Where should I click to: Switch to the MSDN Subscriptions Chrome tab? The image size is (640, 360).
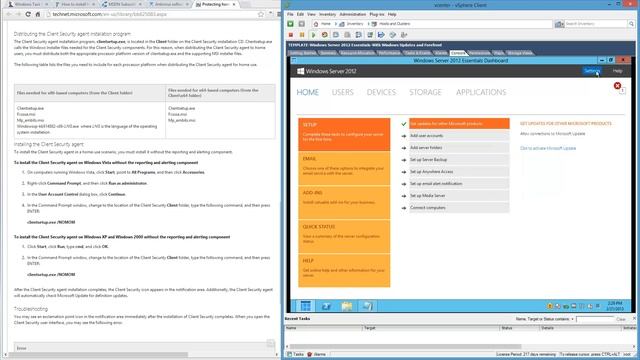tap(122, 4)
